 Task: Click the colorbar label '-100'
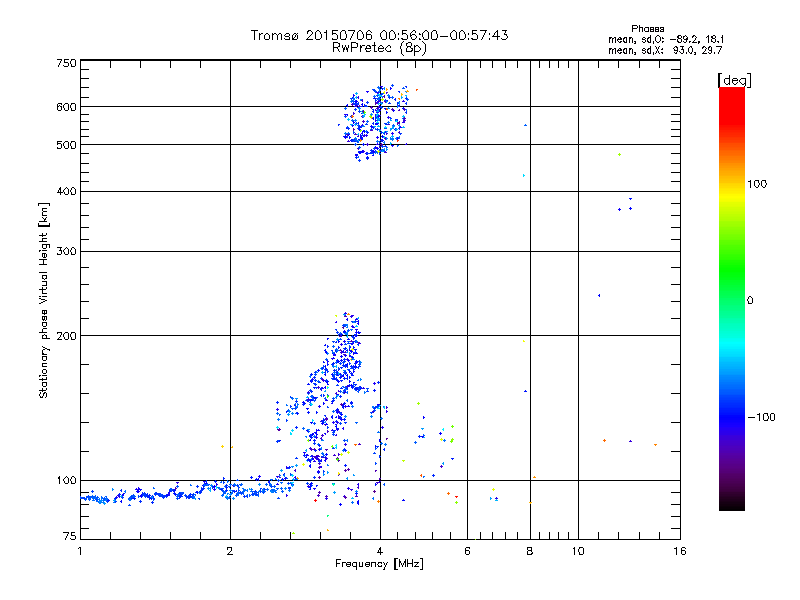pos(761,417)
